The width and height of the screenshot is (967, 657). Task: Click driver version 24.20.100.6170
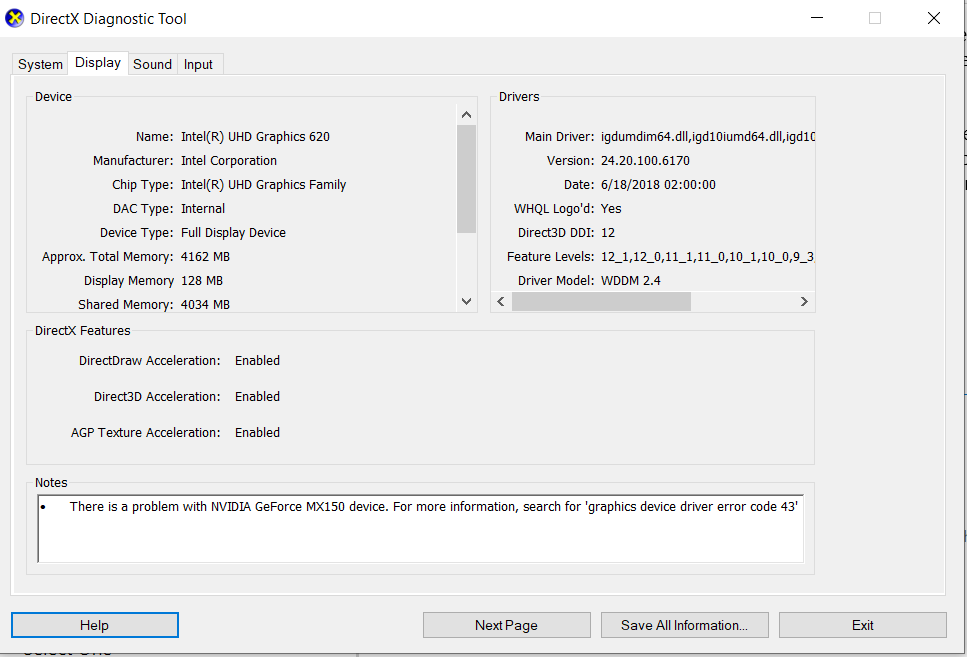coord(645,161)
